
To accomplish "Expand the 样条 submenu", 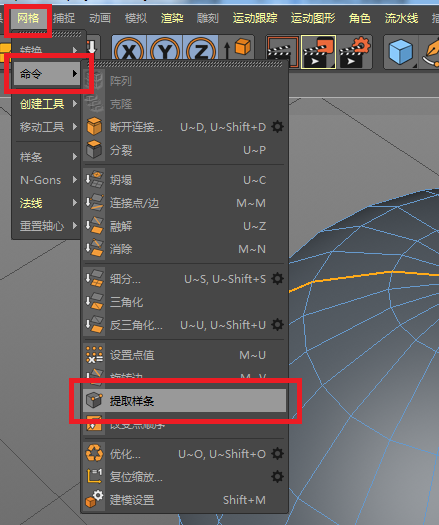I will (x=47, y=157).
